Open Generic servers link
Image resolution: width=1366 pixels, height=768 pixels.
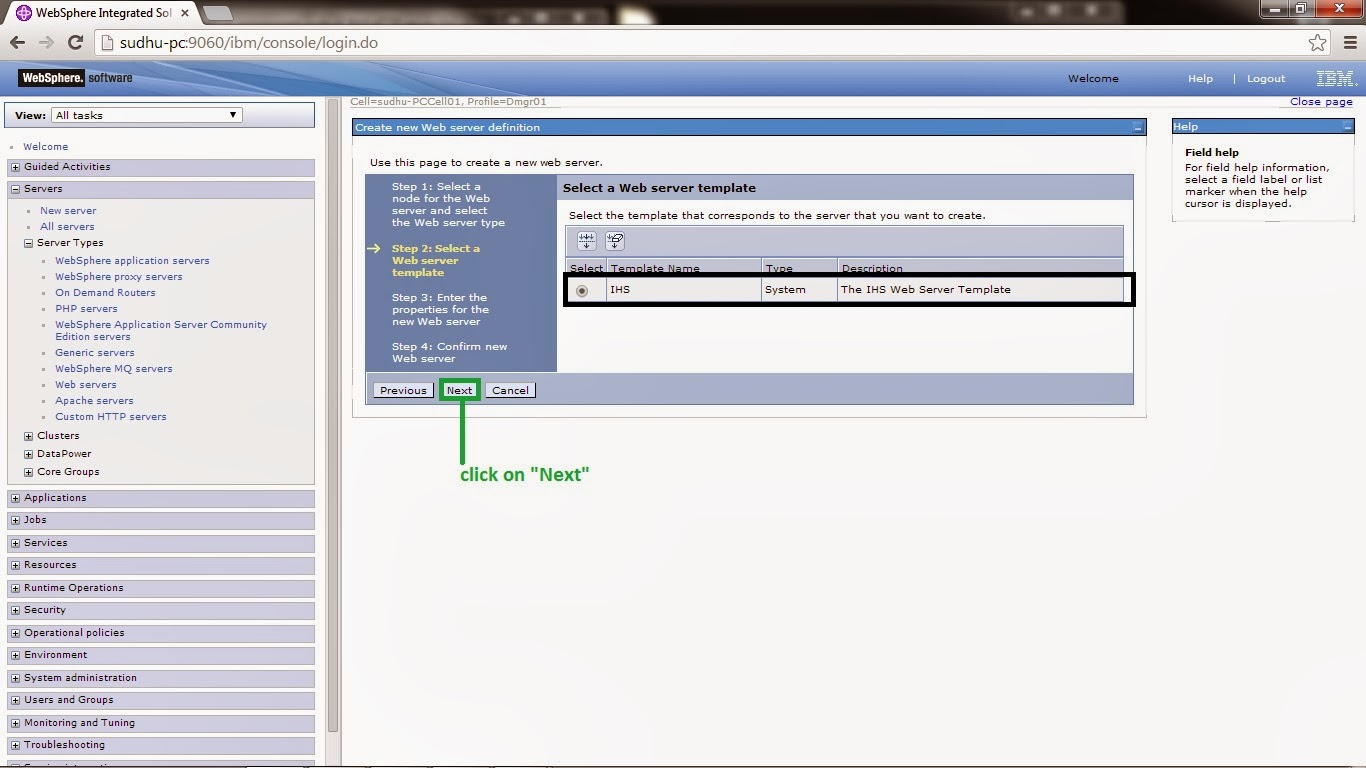[94, 353]
